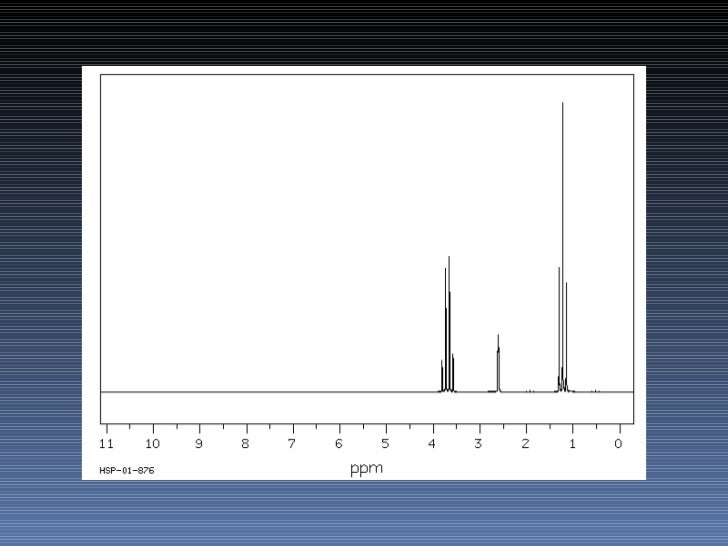Screen dimensions: 728x546
Task: Click the 4 ppm axis tick label
Action: point(432,444)
